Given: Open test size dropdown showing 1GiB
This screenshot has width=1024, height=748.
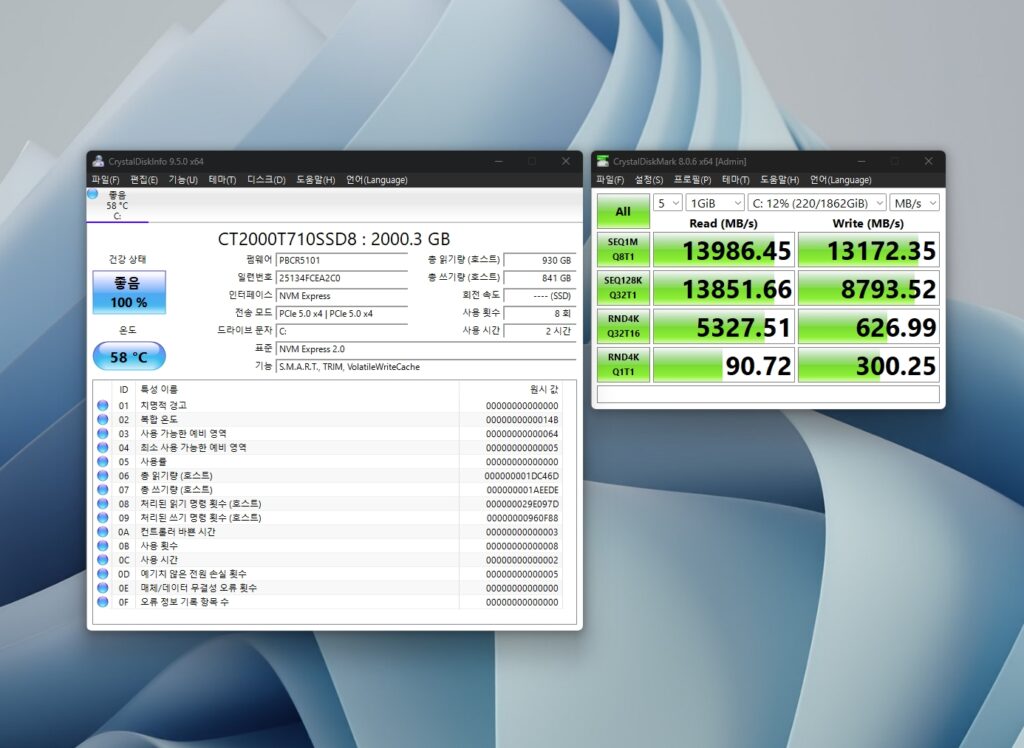Looking at the screenshot, I should coord(714,203).
